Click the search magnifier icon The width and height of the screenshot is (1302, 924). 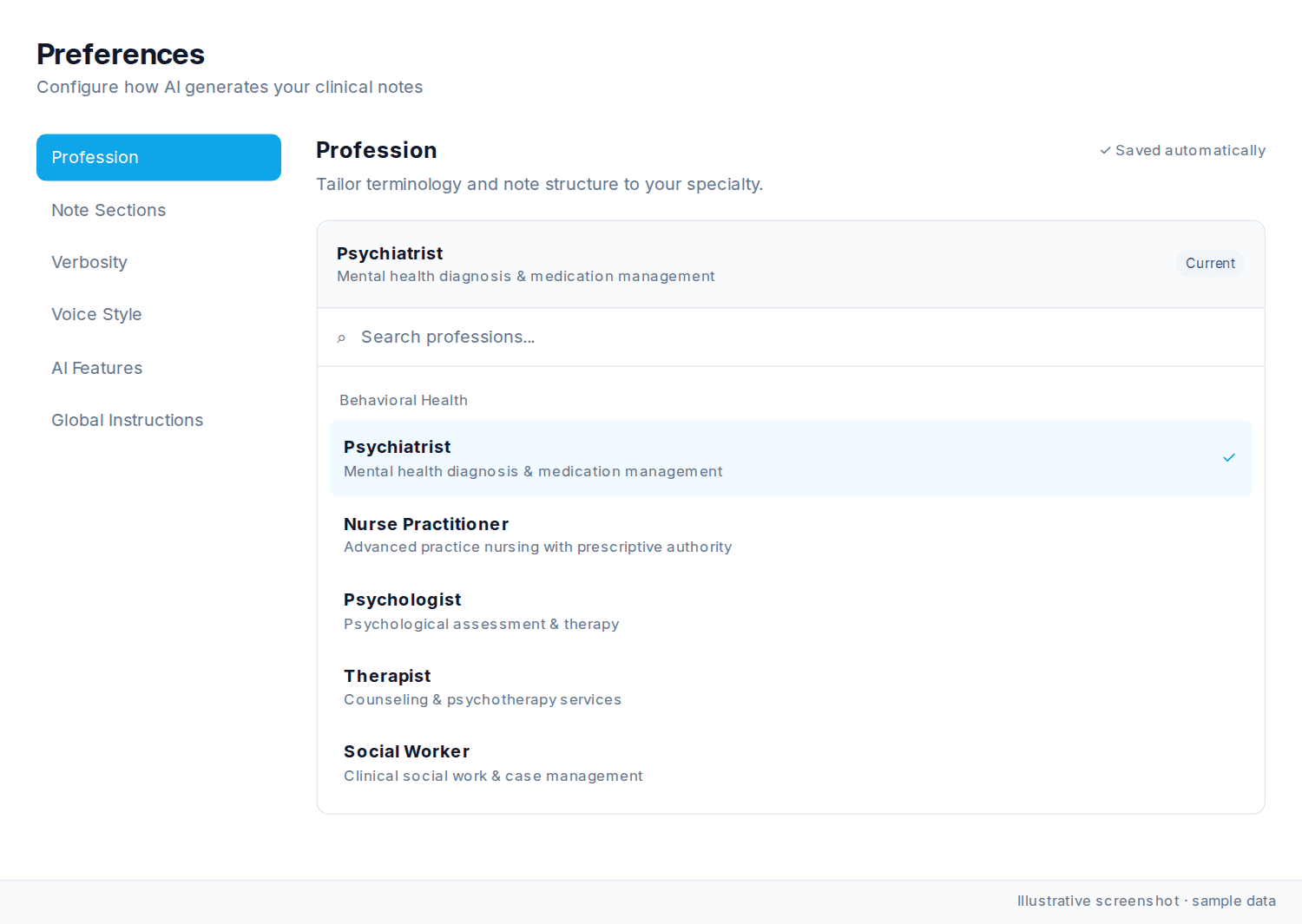[x=341, y=338]
